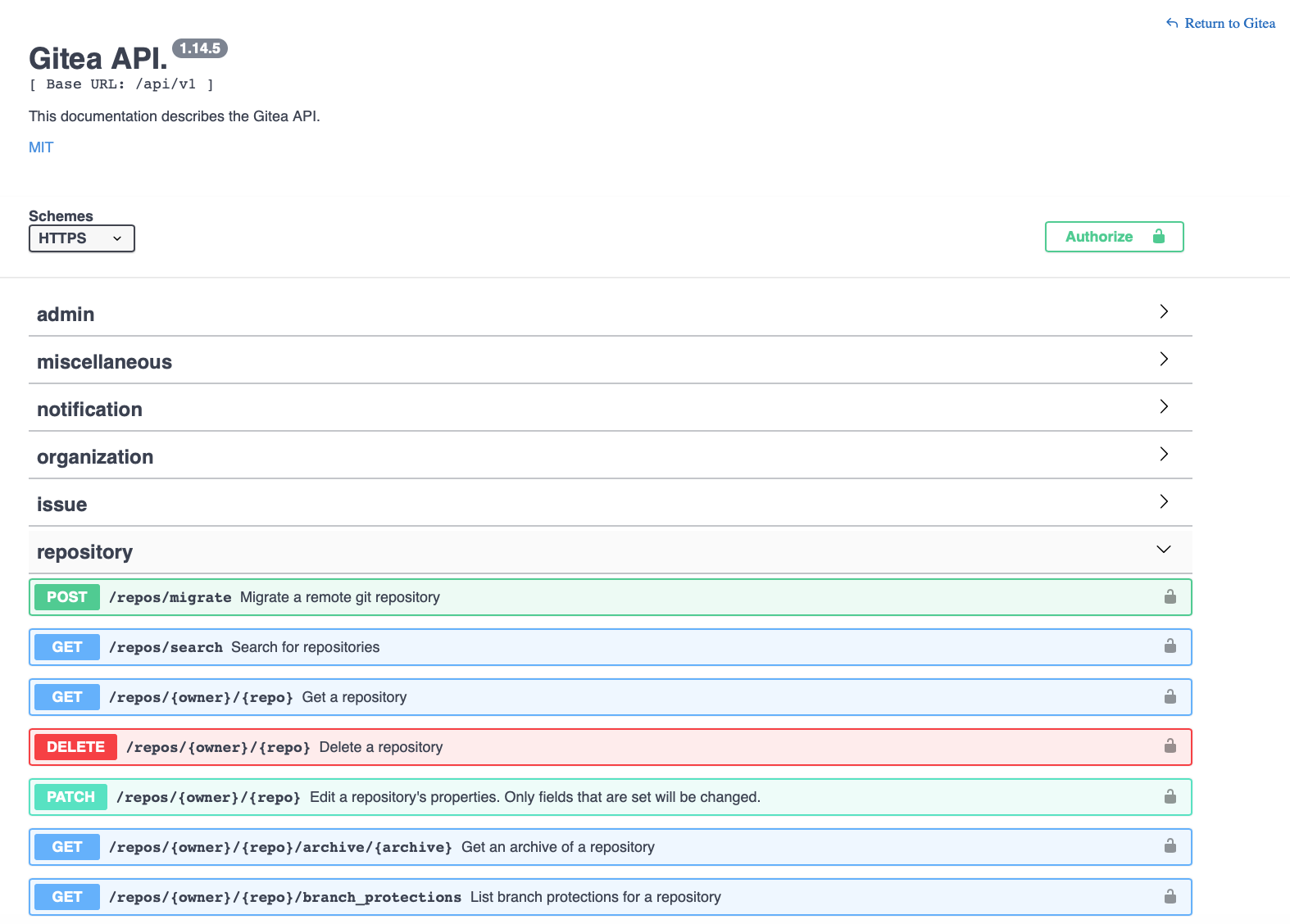Open the admin API section heading

[66, 315]
